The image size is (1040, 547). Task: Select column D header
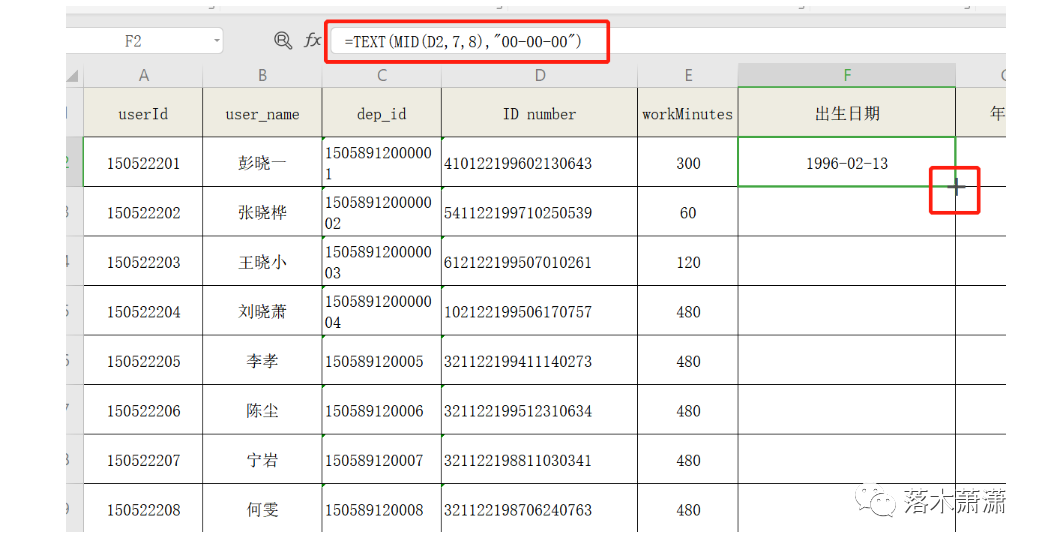(x=539, y=76)
